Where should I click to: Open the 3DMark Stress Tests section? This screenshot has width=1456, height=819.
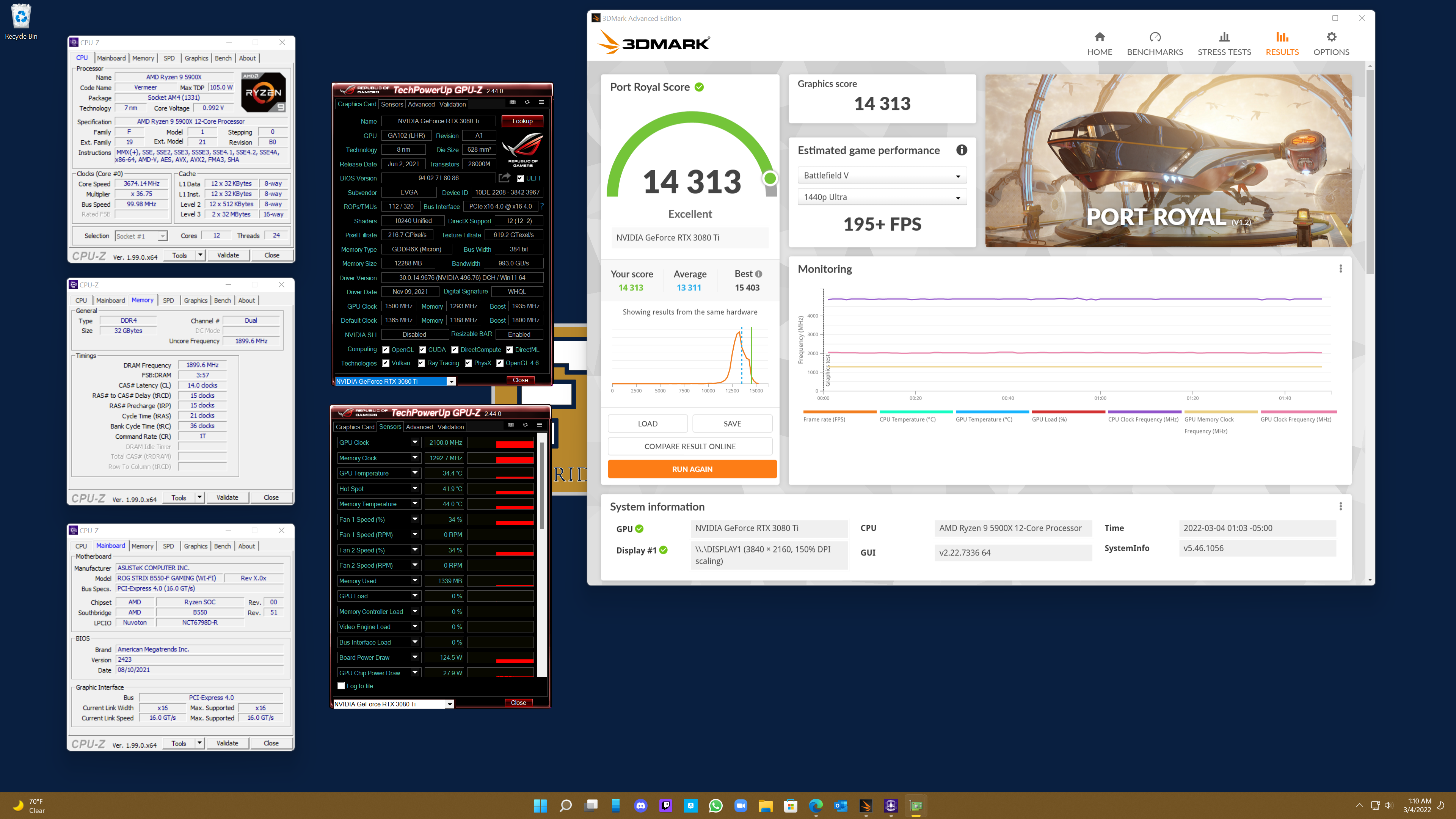coord(1224,44)
